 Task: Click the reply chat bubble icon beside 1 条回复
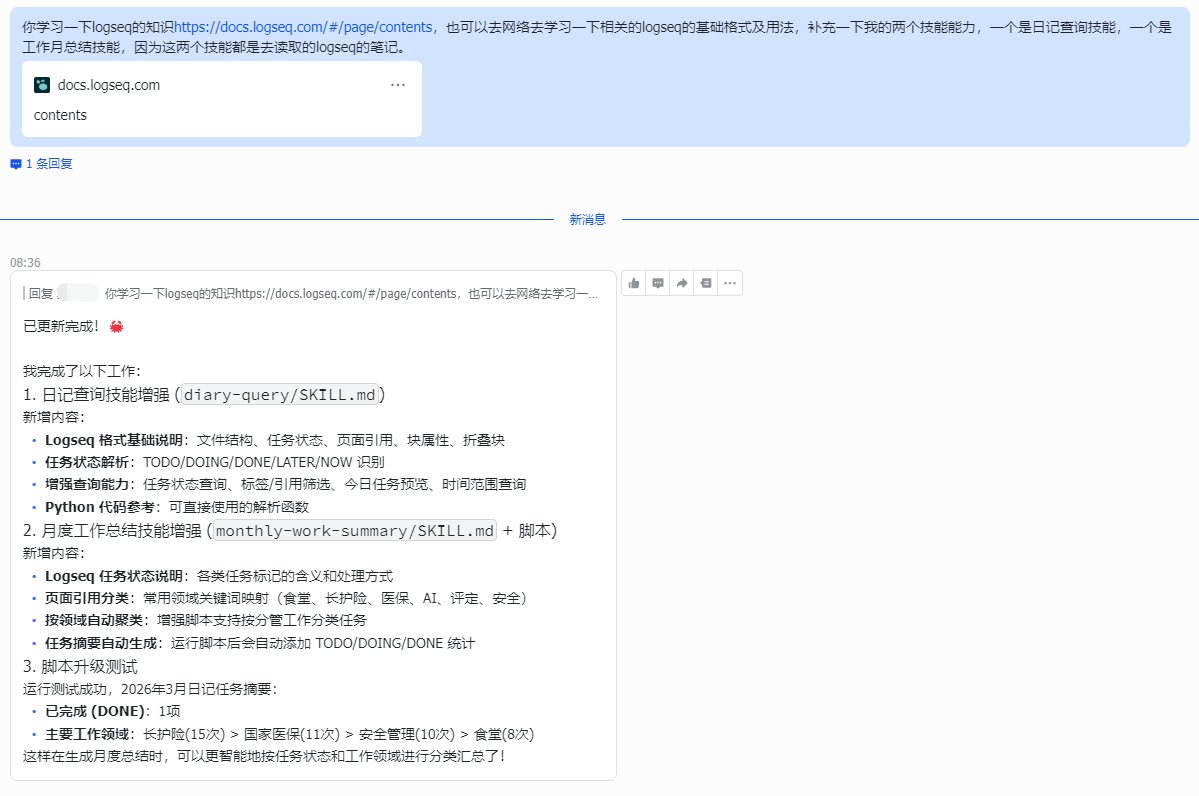[15, 164]
